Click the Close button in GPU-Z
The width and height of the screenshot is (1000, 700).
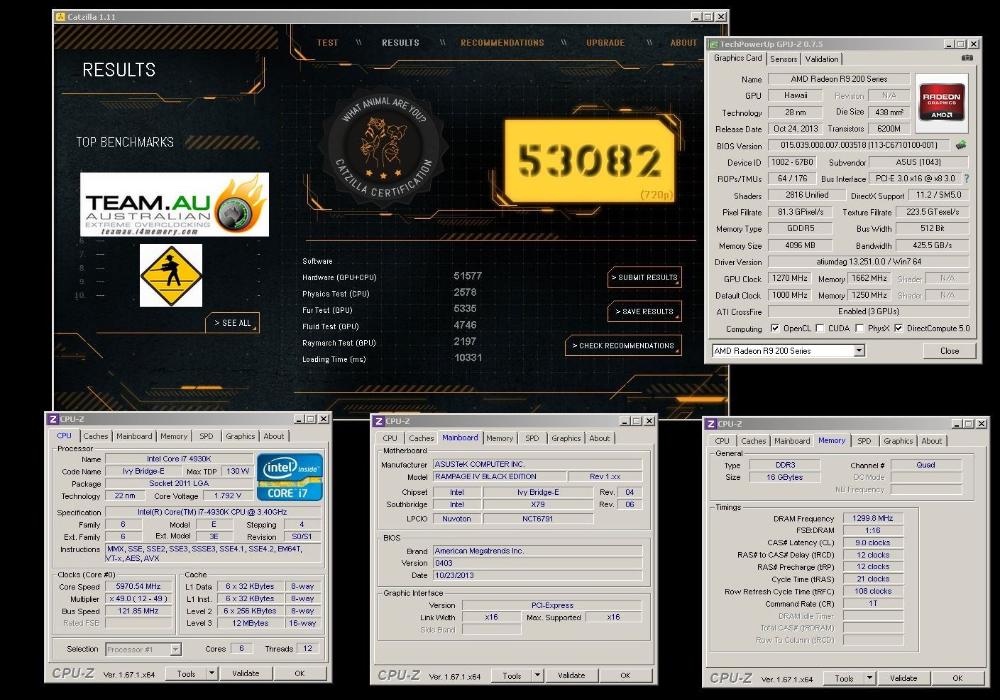(x=950, y=351)
